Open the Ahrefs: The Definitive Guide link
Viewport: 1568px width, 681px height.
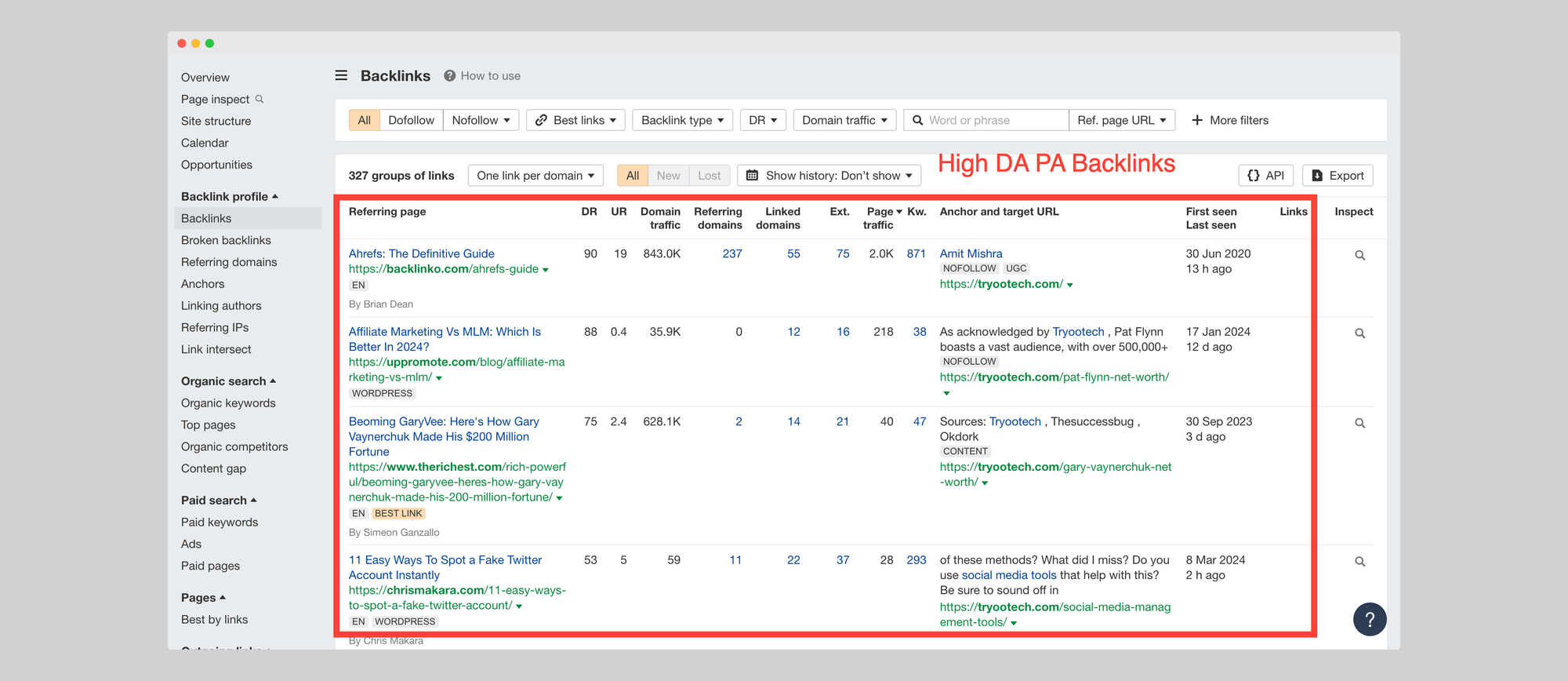(421, 253)
